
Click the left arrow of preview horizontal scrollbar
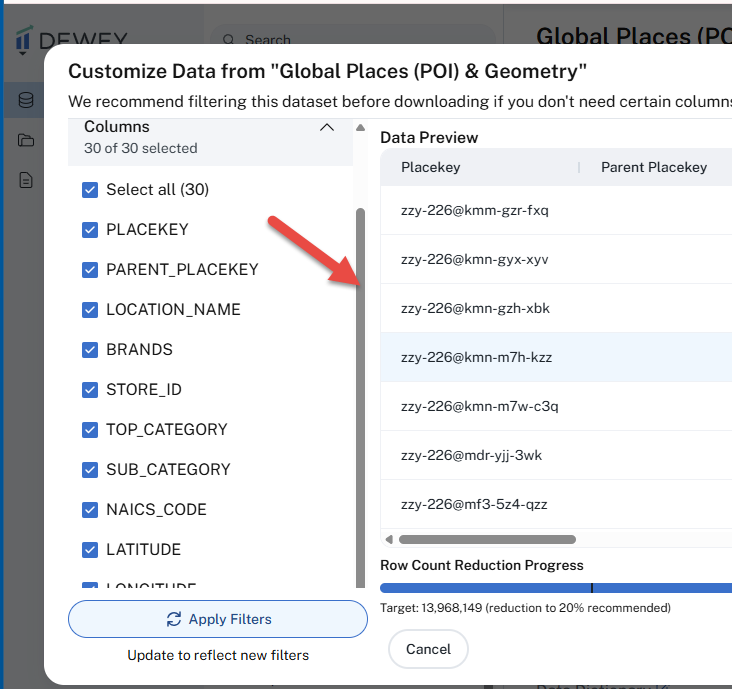pos(389,540)
